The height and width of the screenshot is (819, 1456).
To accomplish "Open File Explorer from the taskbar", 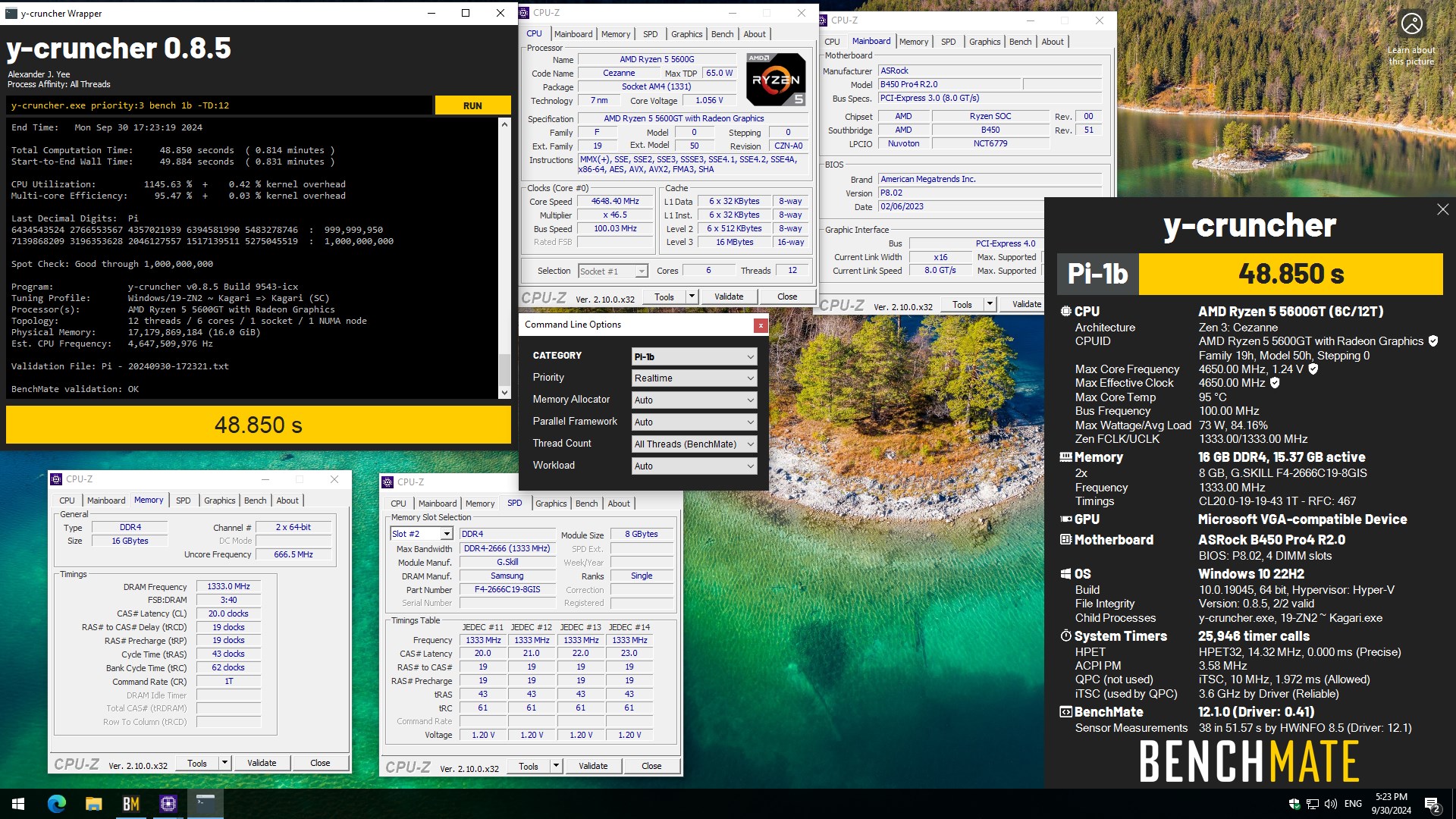I will click(93, 804).
